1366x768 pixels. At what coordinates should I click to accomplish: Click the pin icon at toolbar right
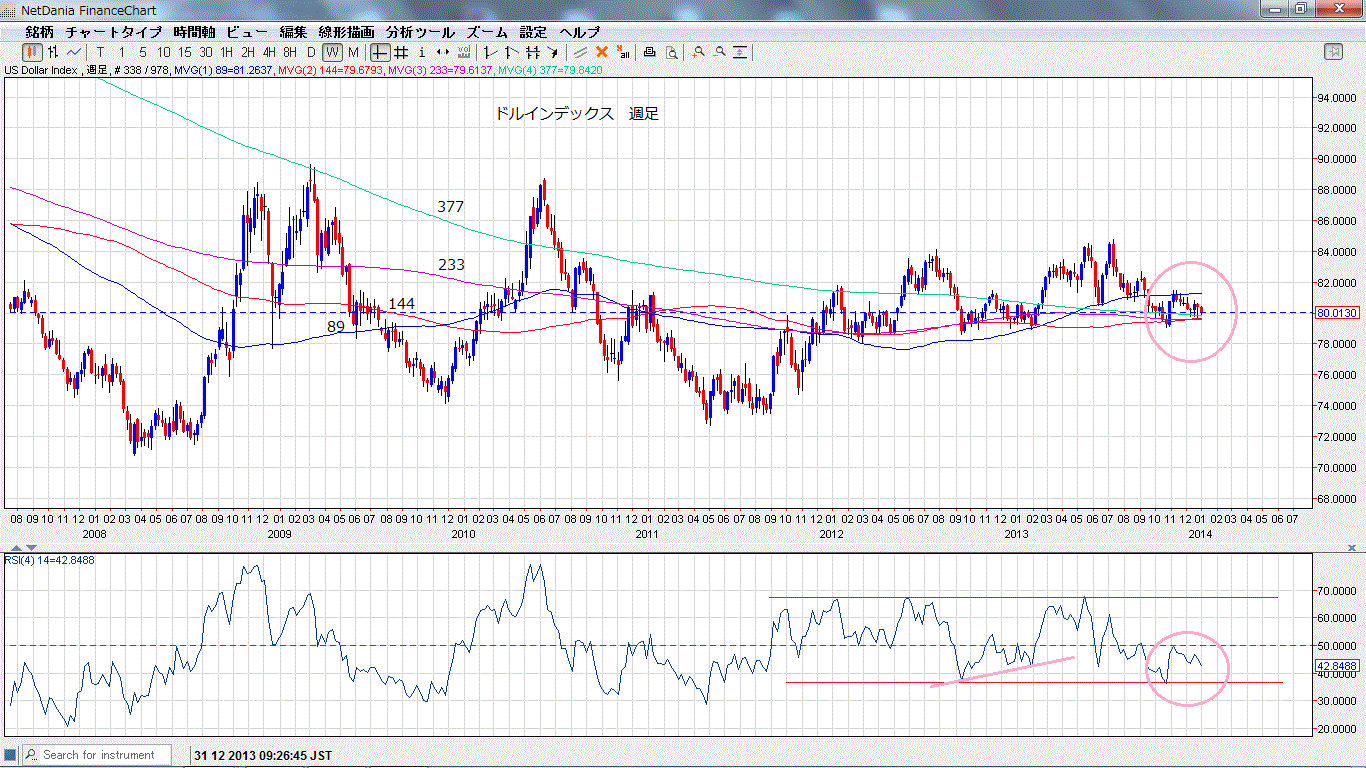pyautogui.click(x=1333, y=52)
